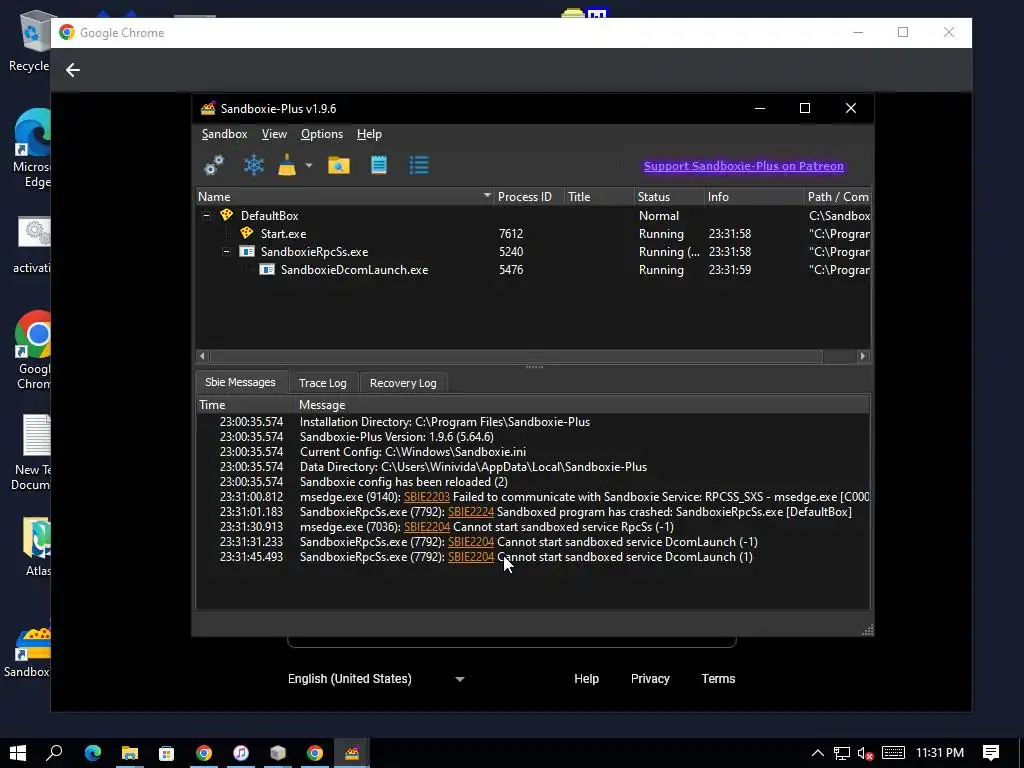Open Global Settings gears icon in toolbar
The image size is (1024, 768).
214,165
